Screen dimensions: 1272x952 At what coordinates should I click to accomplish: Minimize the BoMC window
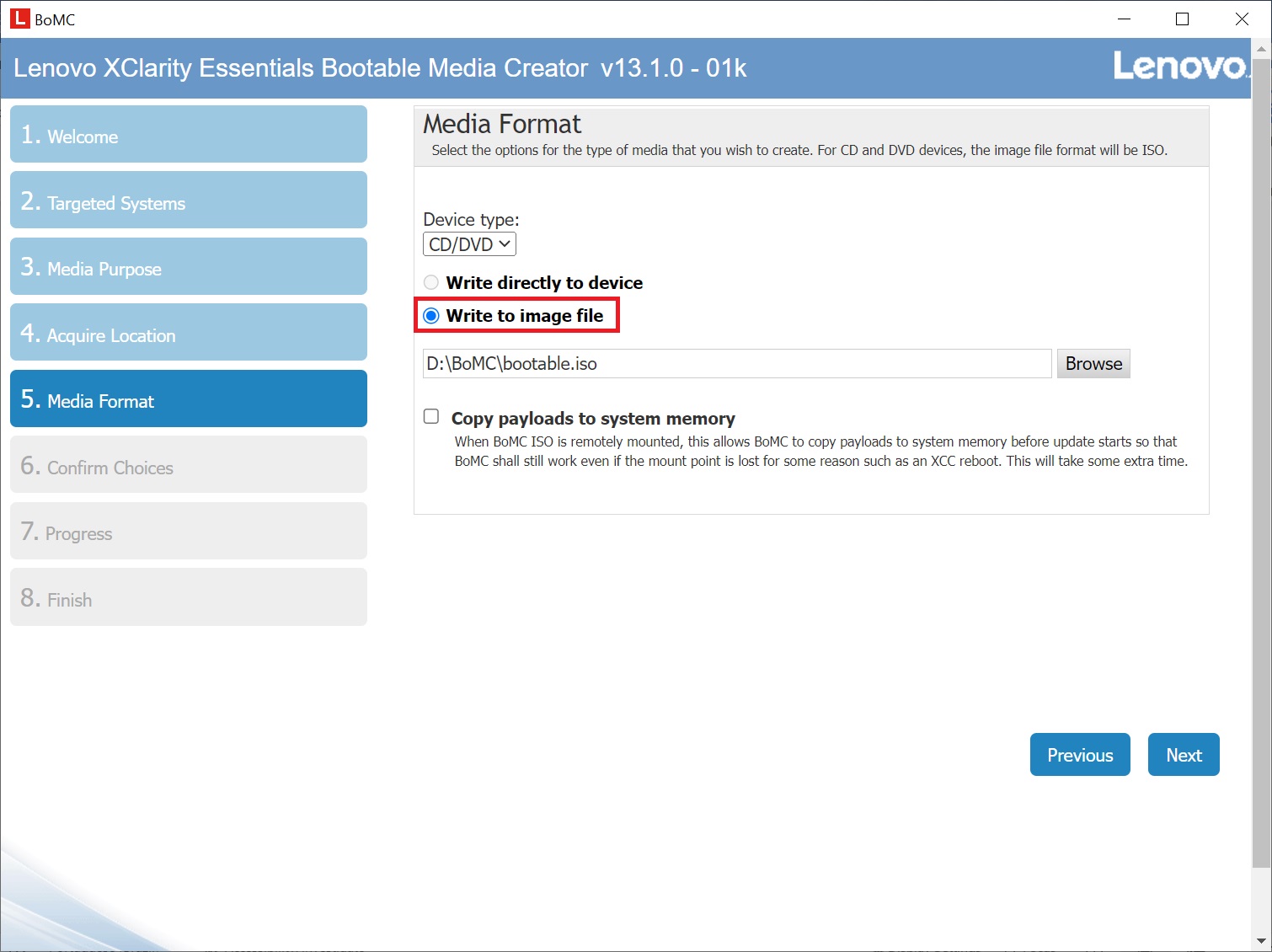click(x=1124, y=19)
